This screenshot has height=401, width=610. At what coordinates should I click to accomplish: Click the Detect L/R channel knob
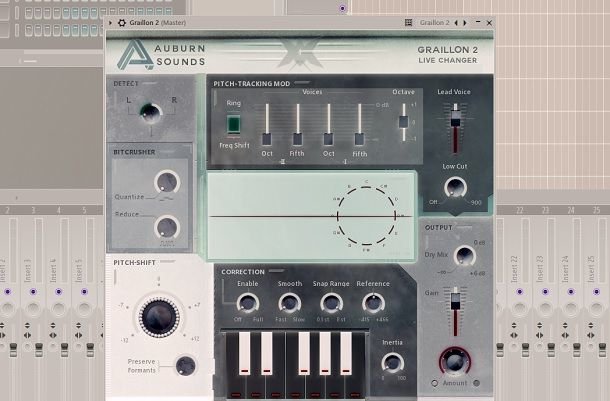[x=151, y=113]
